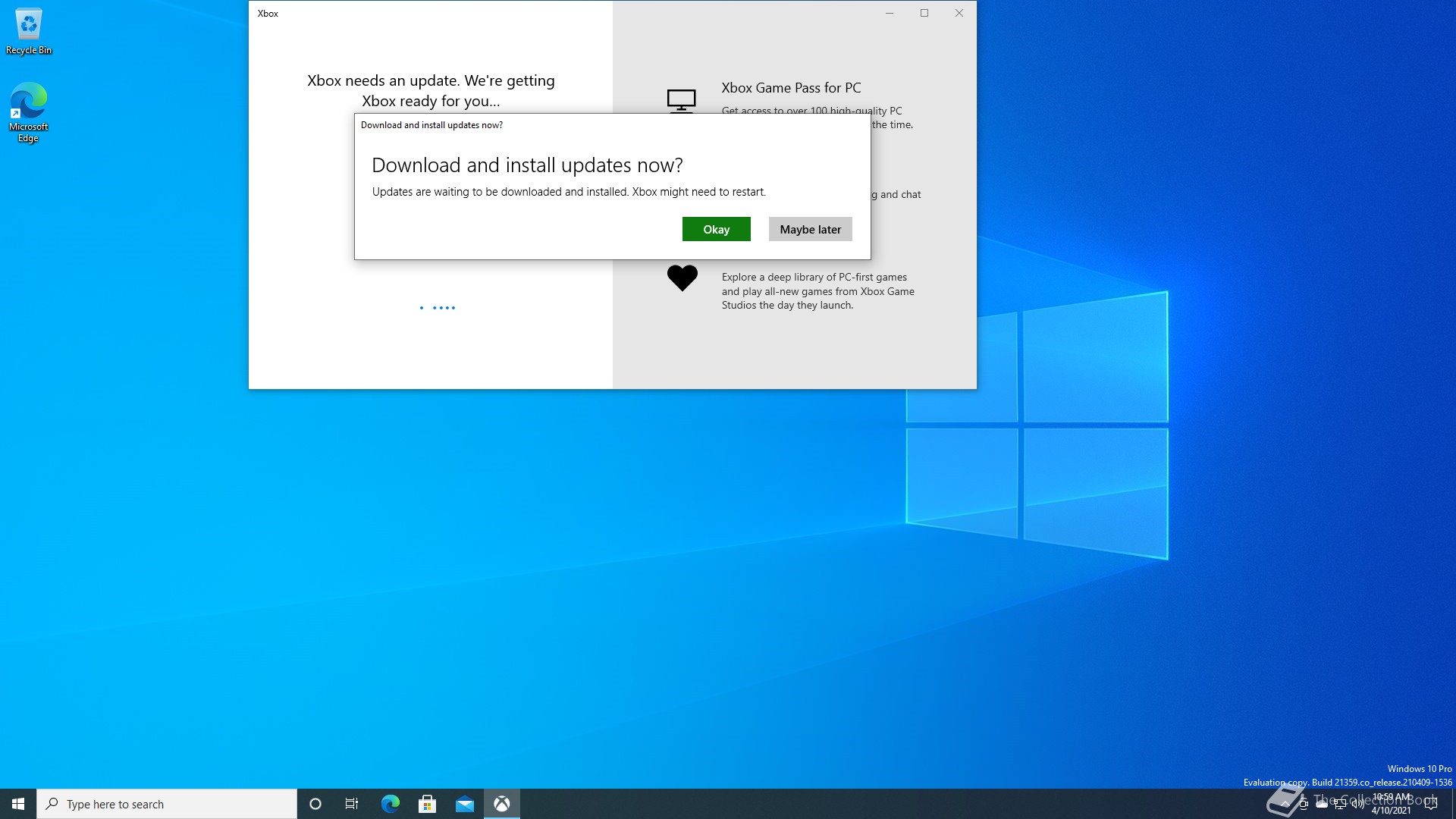Viewport: 1456px width, 819px height.
Task: Open Cortana from the taskbar
Action: (x=315, y=804)
